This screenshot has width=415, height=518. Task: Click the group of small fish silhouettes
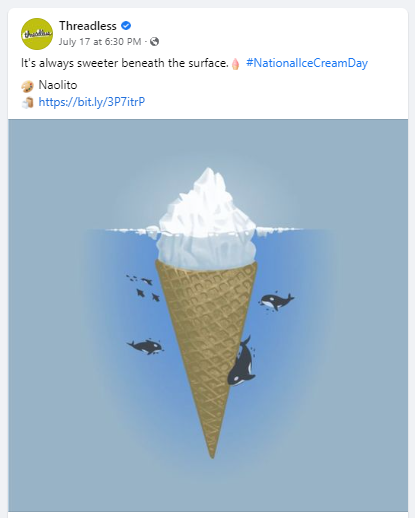point(143,287)
